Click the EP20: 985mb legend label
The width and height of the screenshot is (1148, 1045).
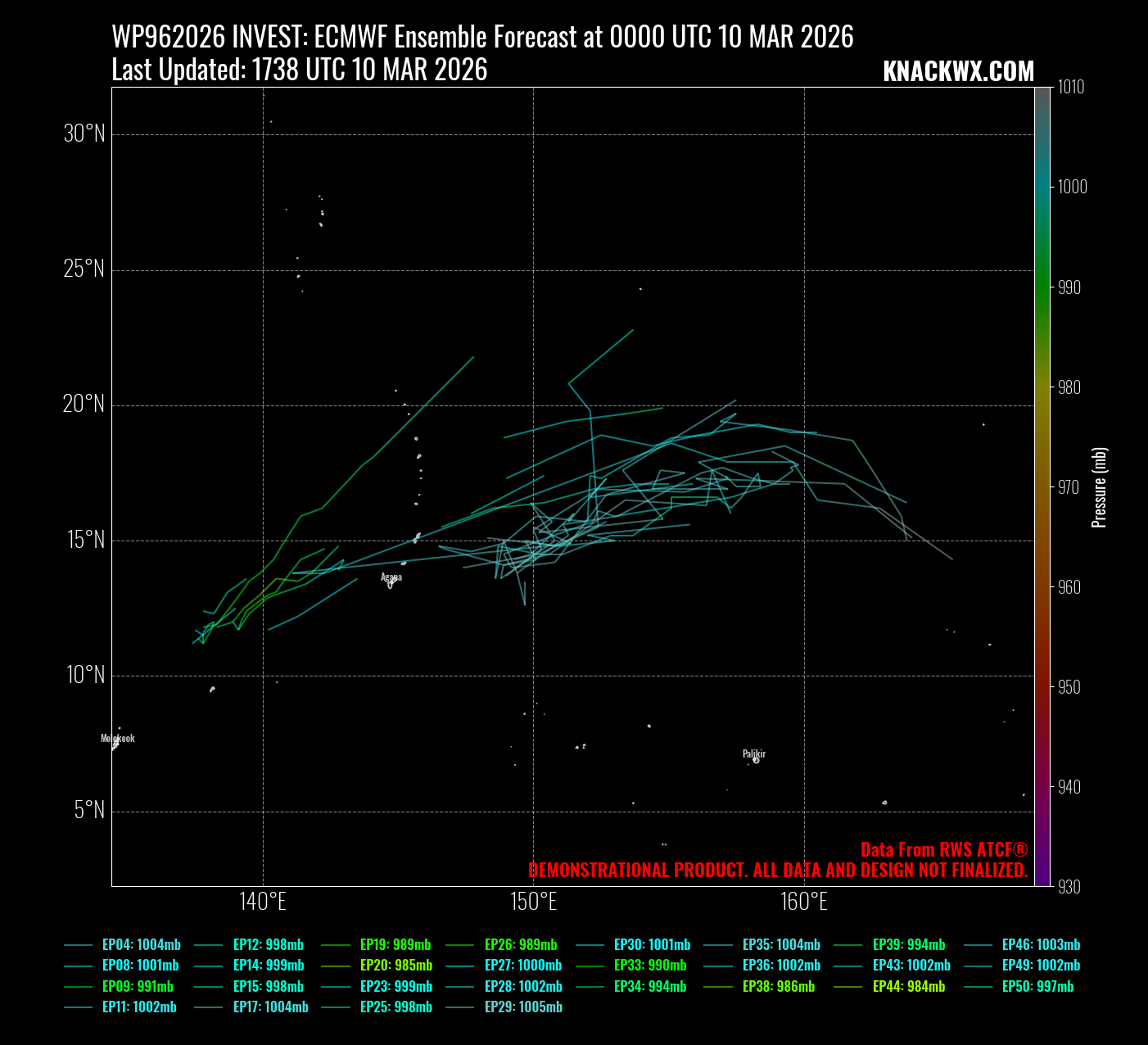(x=395, y=966)
